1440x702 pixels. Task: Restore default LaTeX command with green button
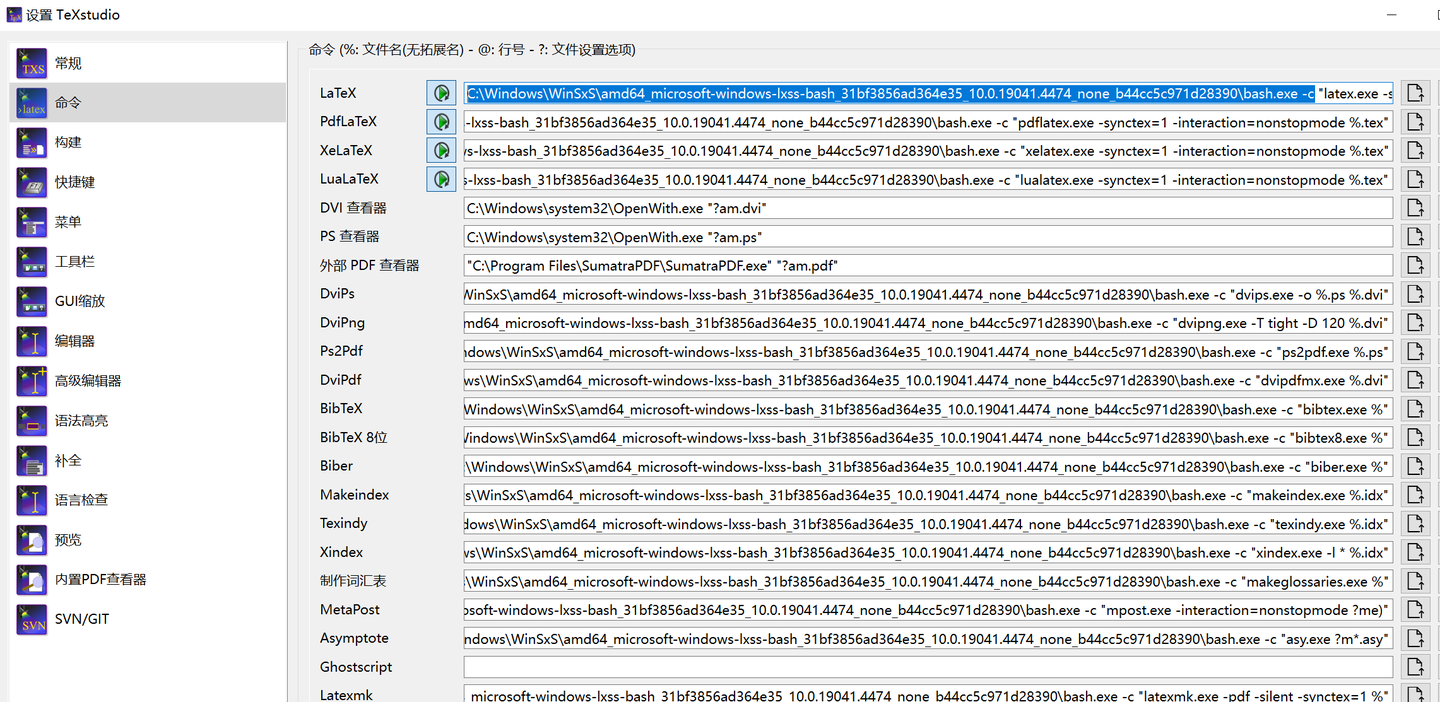[x=441, y=92]
